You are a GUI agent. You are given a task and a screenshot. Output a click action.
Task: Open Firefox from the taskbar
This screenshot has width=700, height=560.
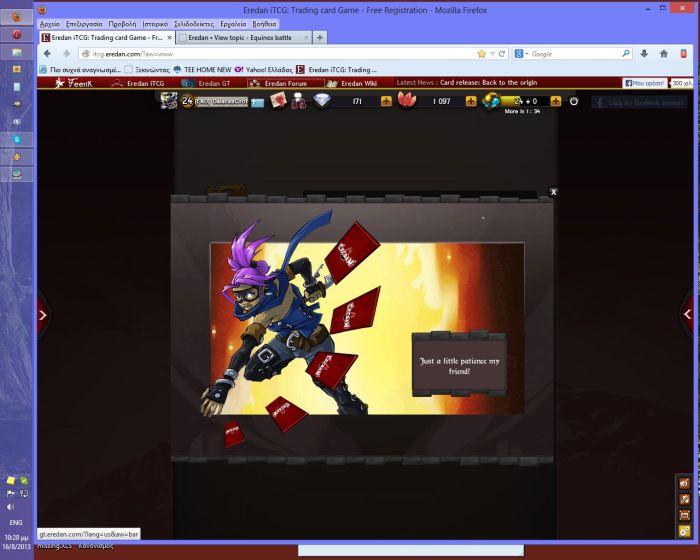coord(17,17)
